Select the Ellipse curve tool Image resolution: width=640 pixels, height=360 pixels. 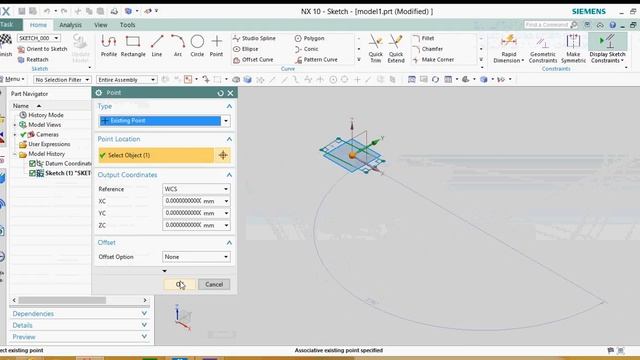tap(246, 49)
